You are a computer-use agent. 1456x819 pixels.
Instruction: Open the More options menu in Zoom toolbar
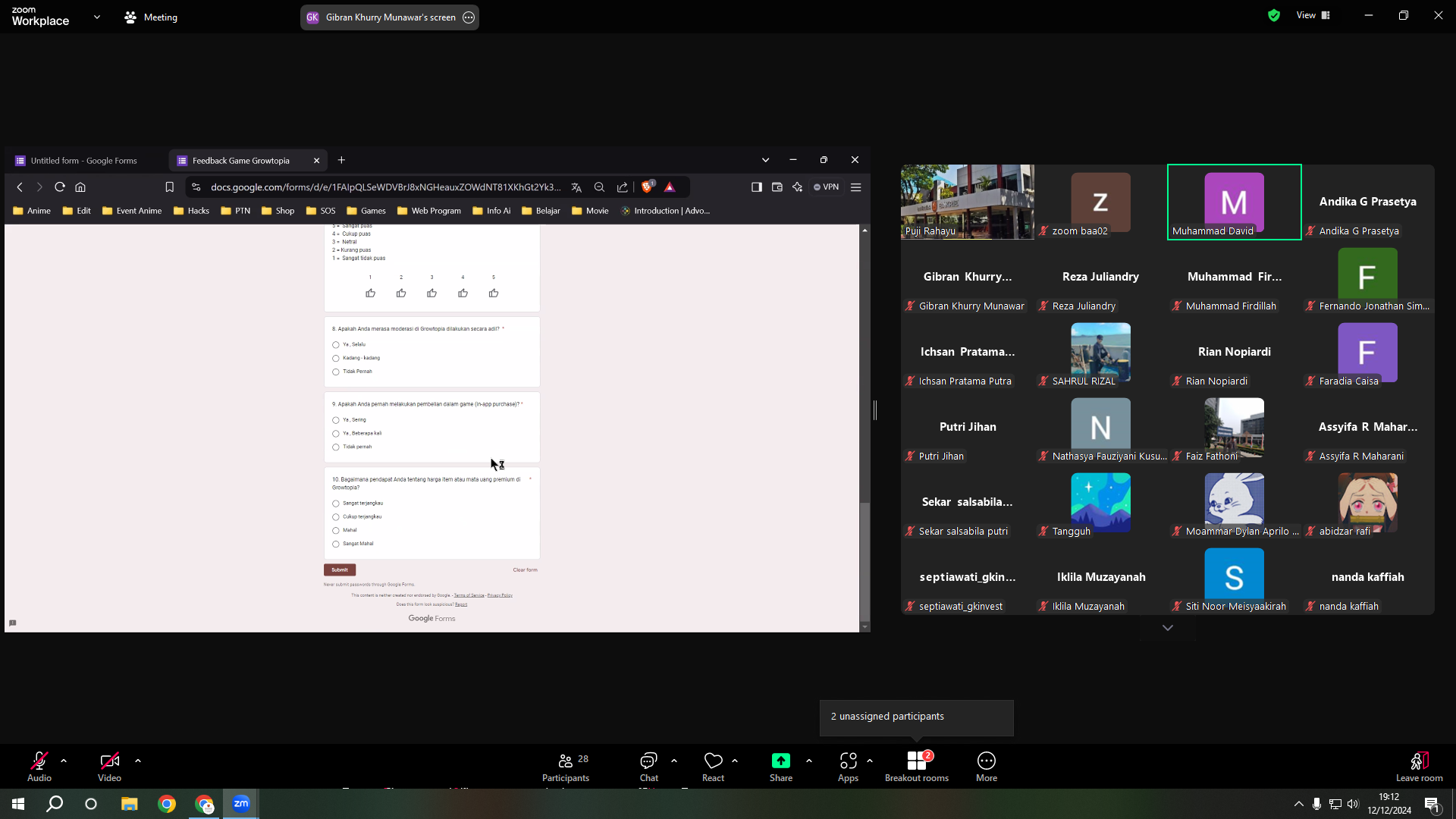click(x=987, y=766)
